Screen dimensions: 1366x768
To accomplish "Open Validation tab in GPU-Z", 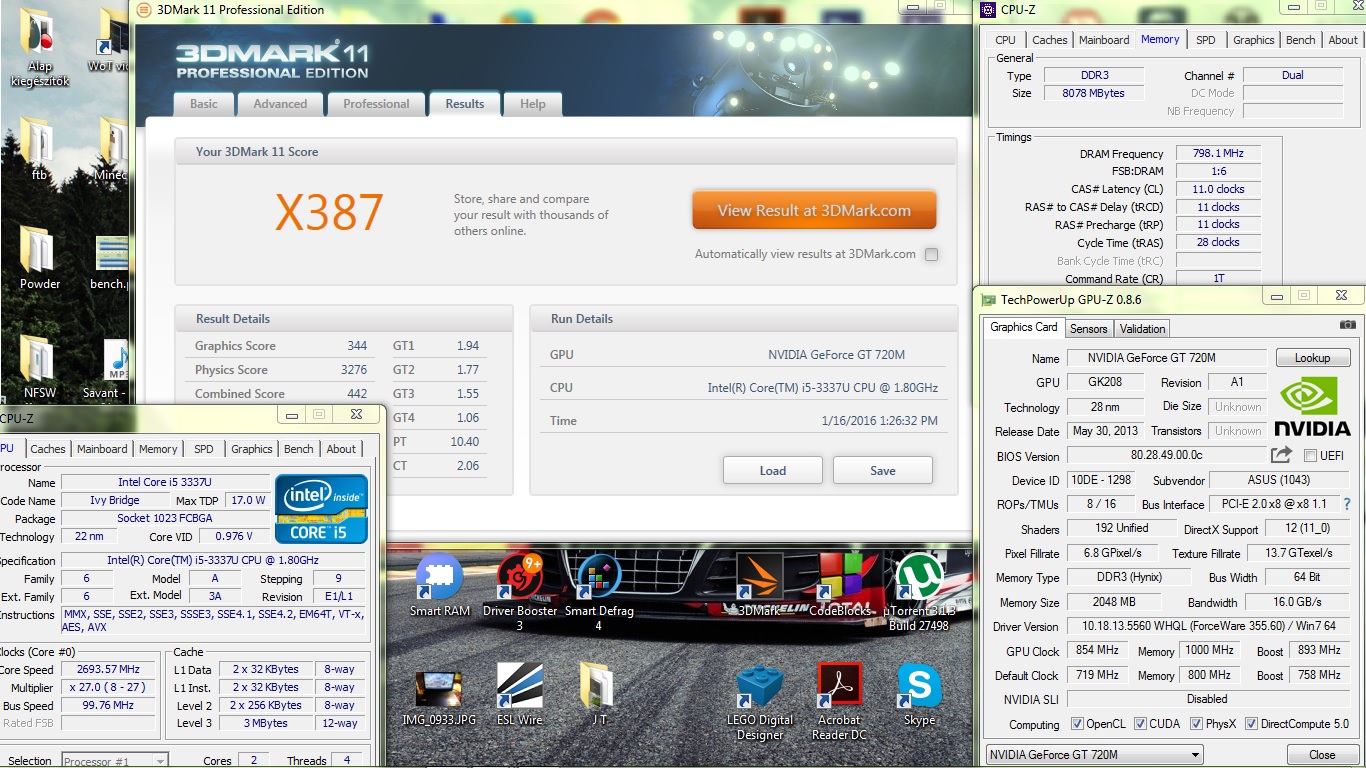I will click(x=1142, y=328).
